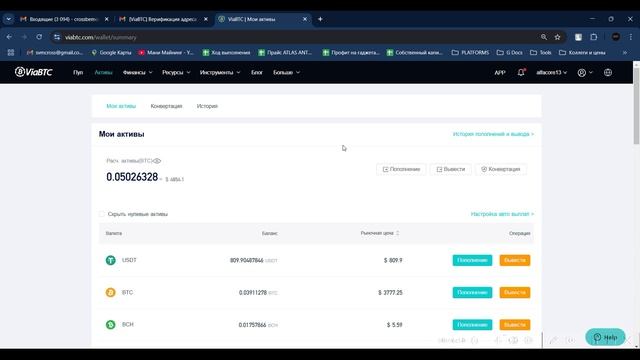
Task: Click the Конвертация button beside total balance
Action: coord(500,169)
